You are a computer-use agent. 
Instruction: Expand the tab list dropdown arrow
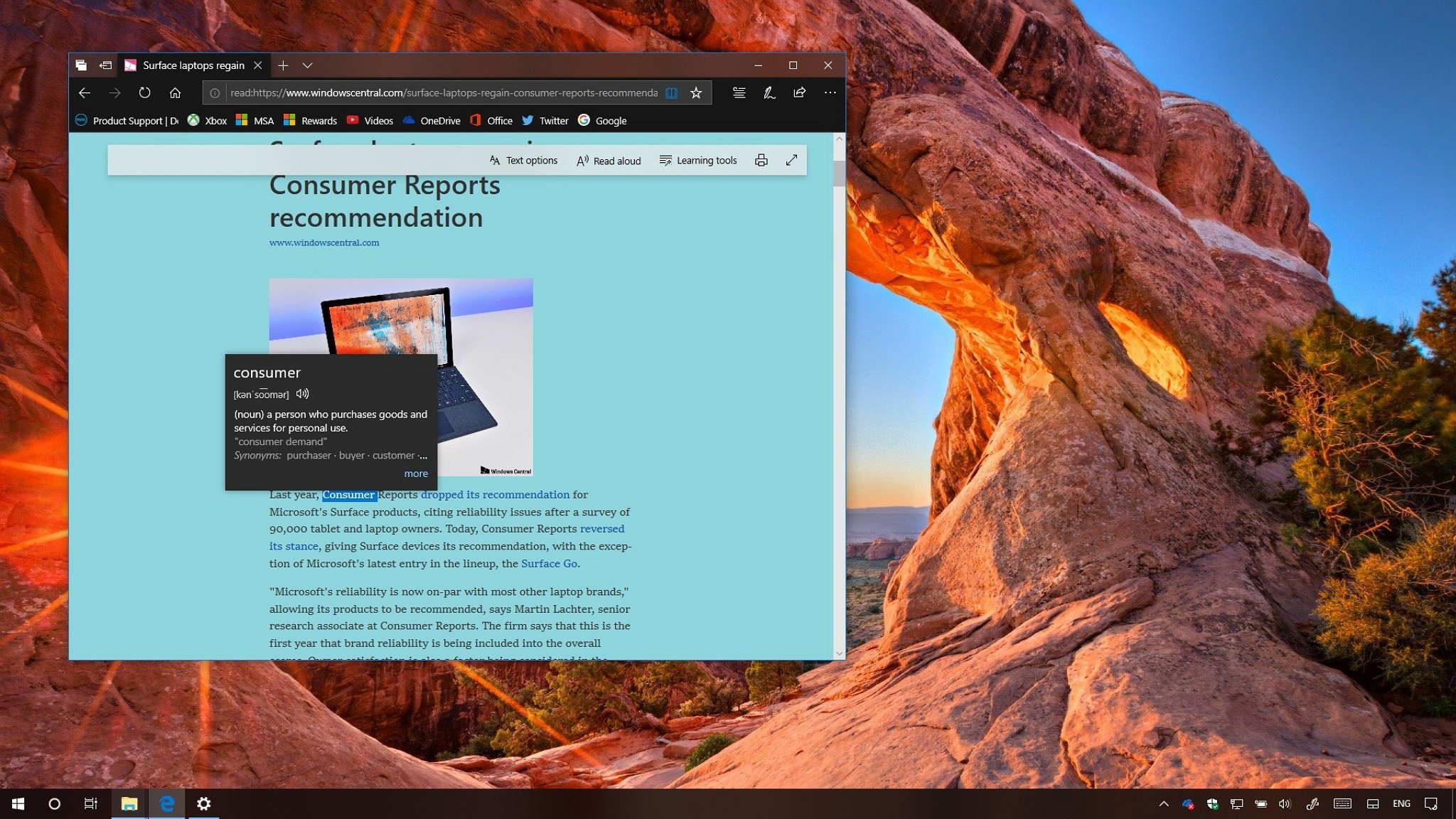[x=311, y=65]
